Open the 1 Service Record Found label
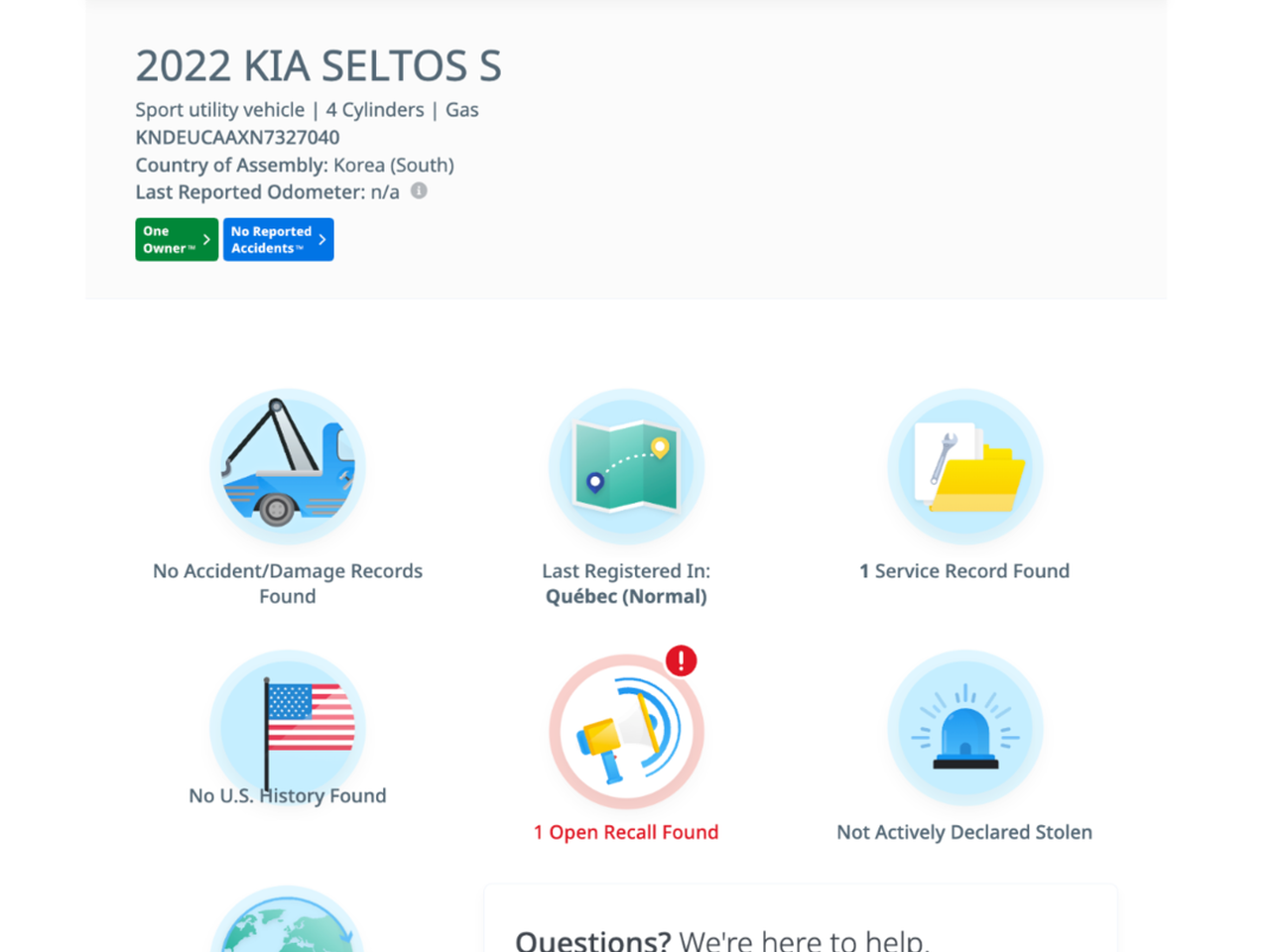This screenshot has width=1270, height=952. tap(964, 571)
